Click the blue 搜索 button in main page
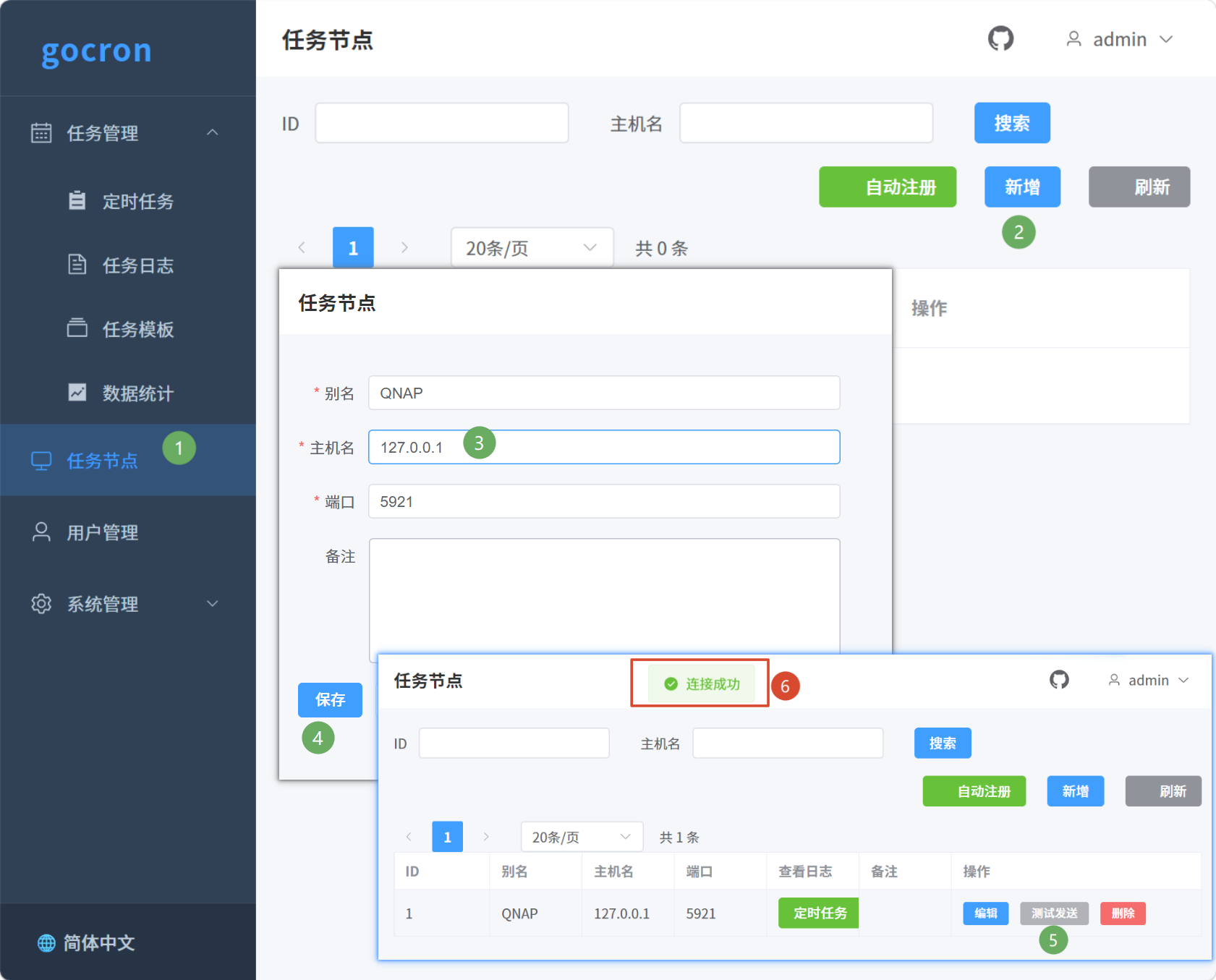Image resolution: width=1216 pixels, height=980 pixels. click(1011, 123)
